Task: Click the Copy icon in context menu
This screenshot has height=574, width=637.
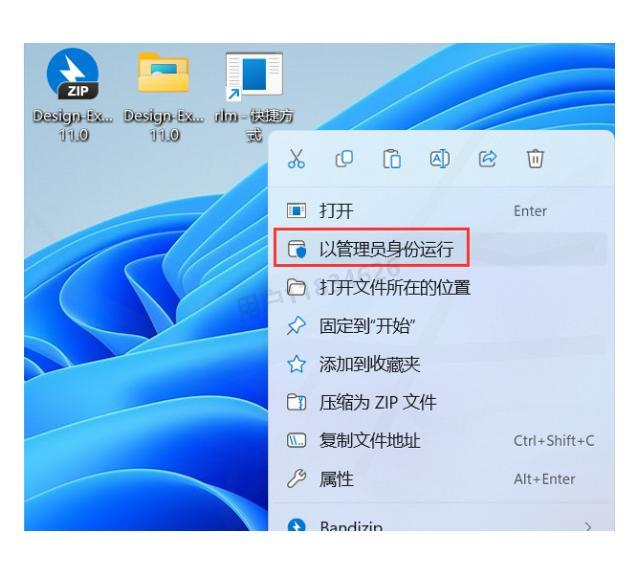Action: pos(344,158)
